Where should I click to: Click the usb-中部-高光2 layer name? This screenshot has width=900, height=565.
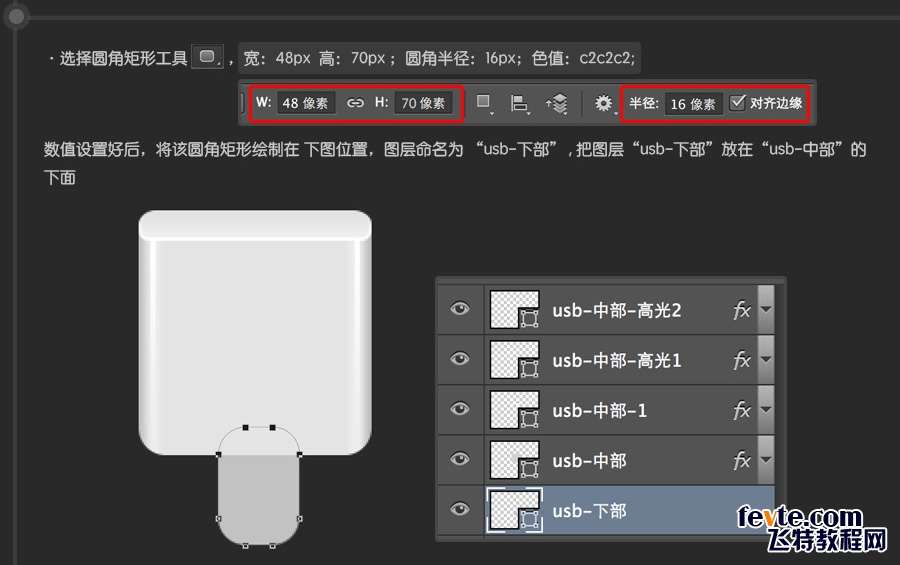[x=617, y=311]
